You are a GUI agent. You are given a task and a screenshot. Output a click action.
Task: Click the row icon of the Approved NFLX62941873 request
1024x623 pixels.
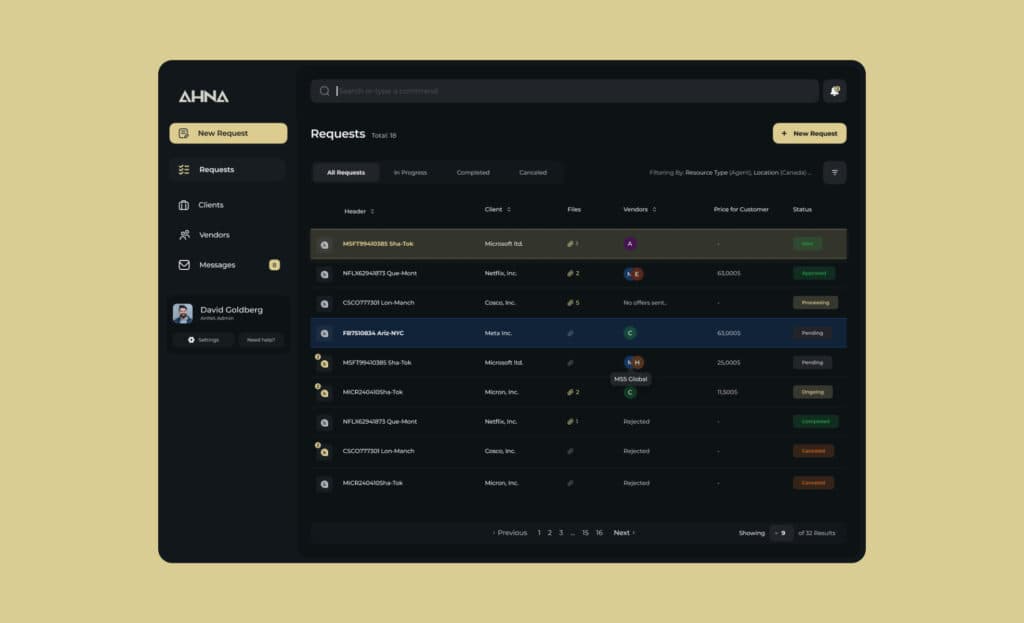(x=324, y=274)
